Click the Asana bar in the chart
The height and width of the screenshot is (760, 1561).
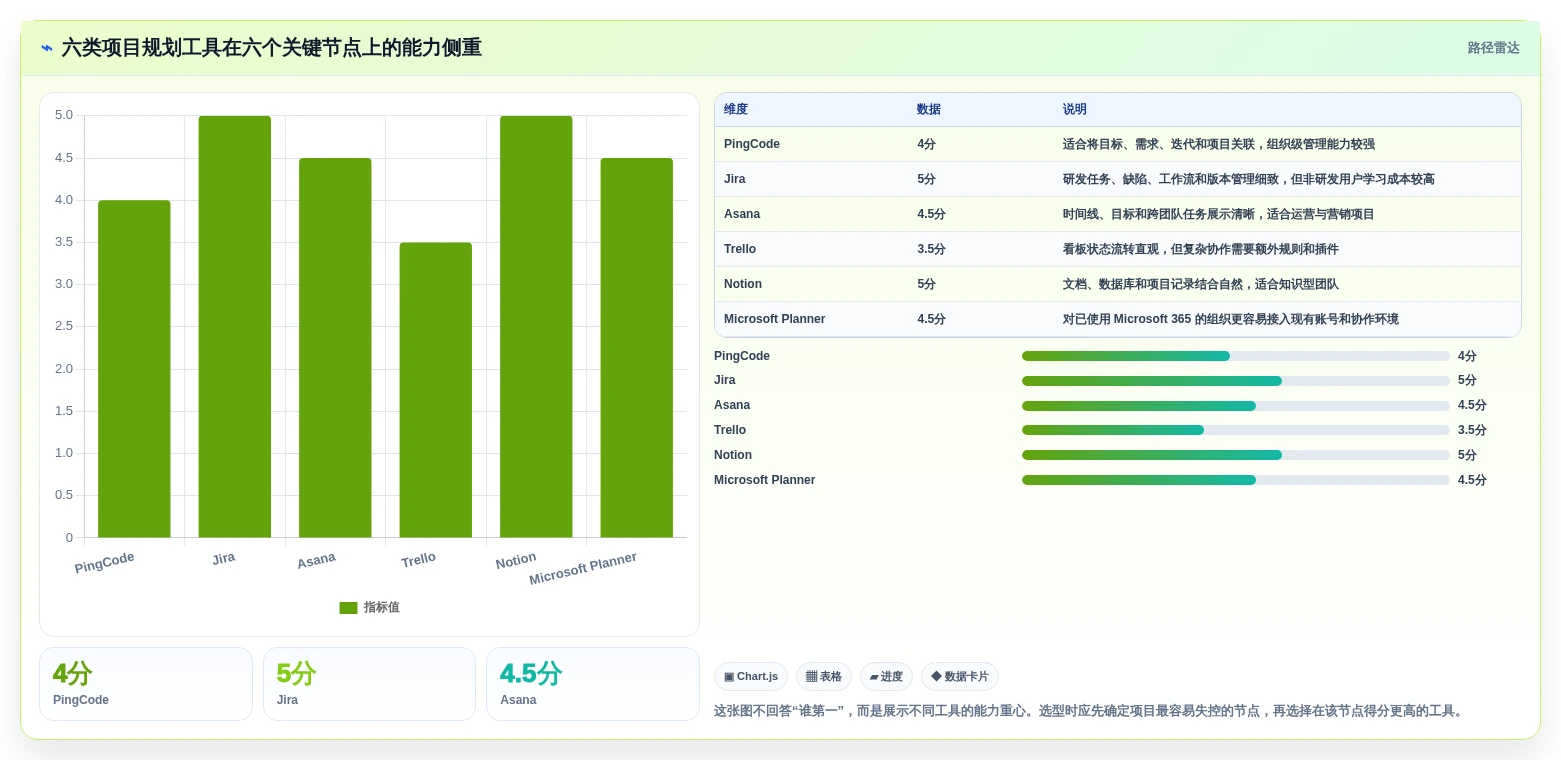click(335, 348)
